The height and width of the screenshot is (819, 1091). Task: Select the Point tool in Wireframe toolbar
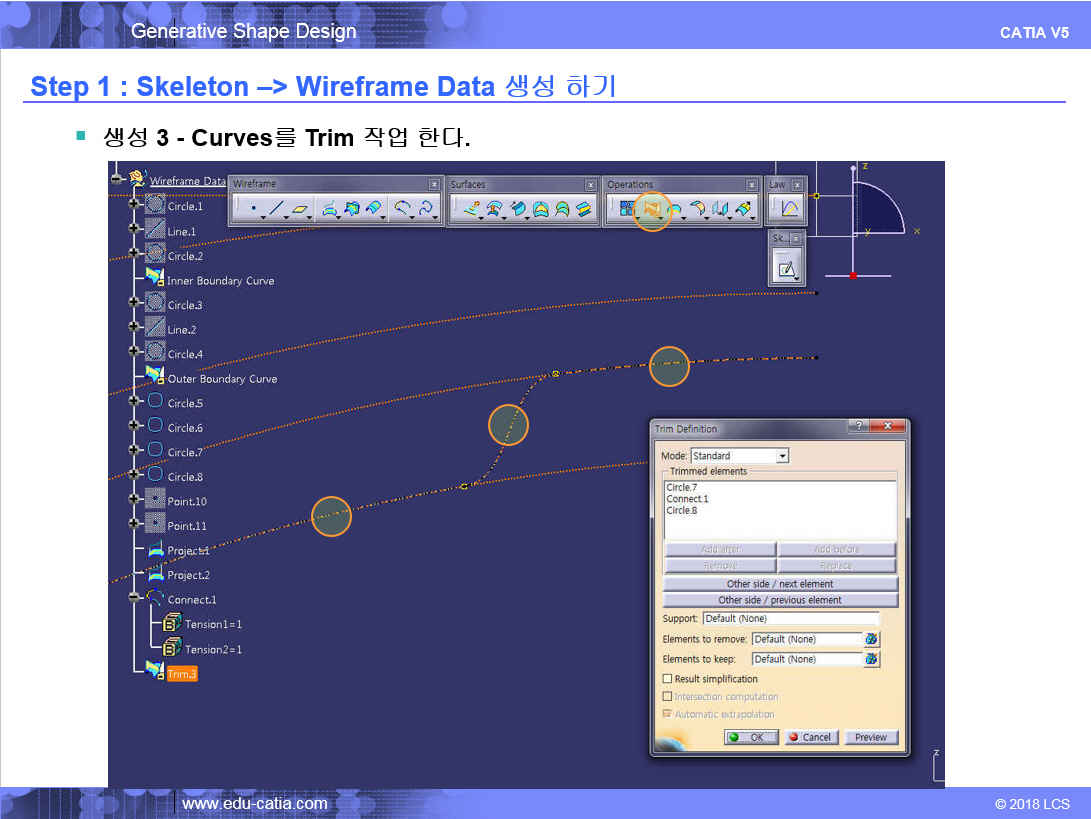coord(253,209)
